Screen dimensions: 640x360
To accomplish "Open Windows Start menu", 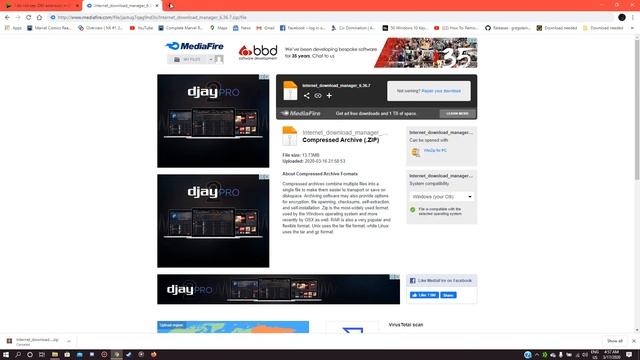I will pyautogui.click(x=6, y=355).
